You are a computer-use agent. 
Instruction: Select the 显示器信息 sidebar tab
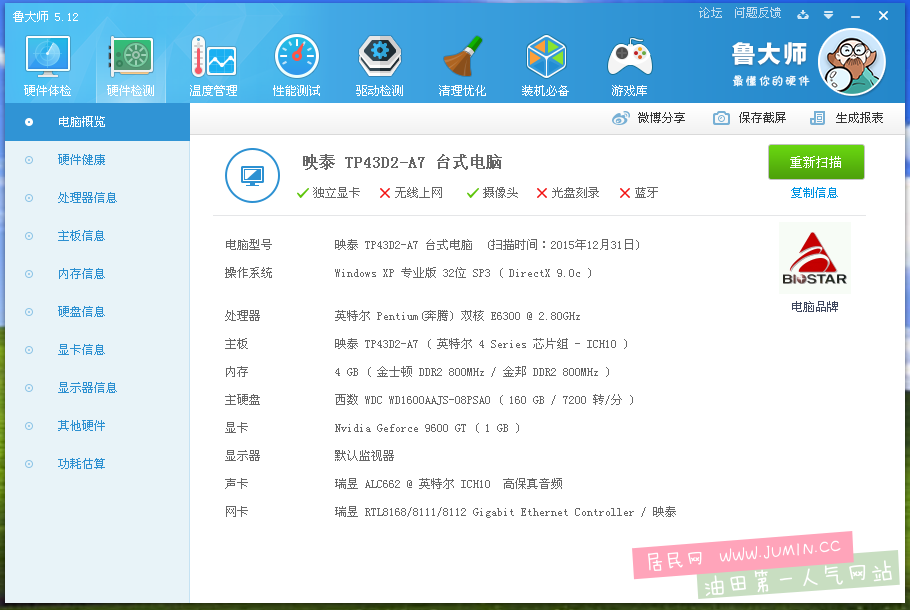pyautogui.click(x=98, y=388)
